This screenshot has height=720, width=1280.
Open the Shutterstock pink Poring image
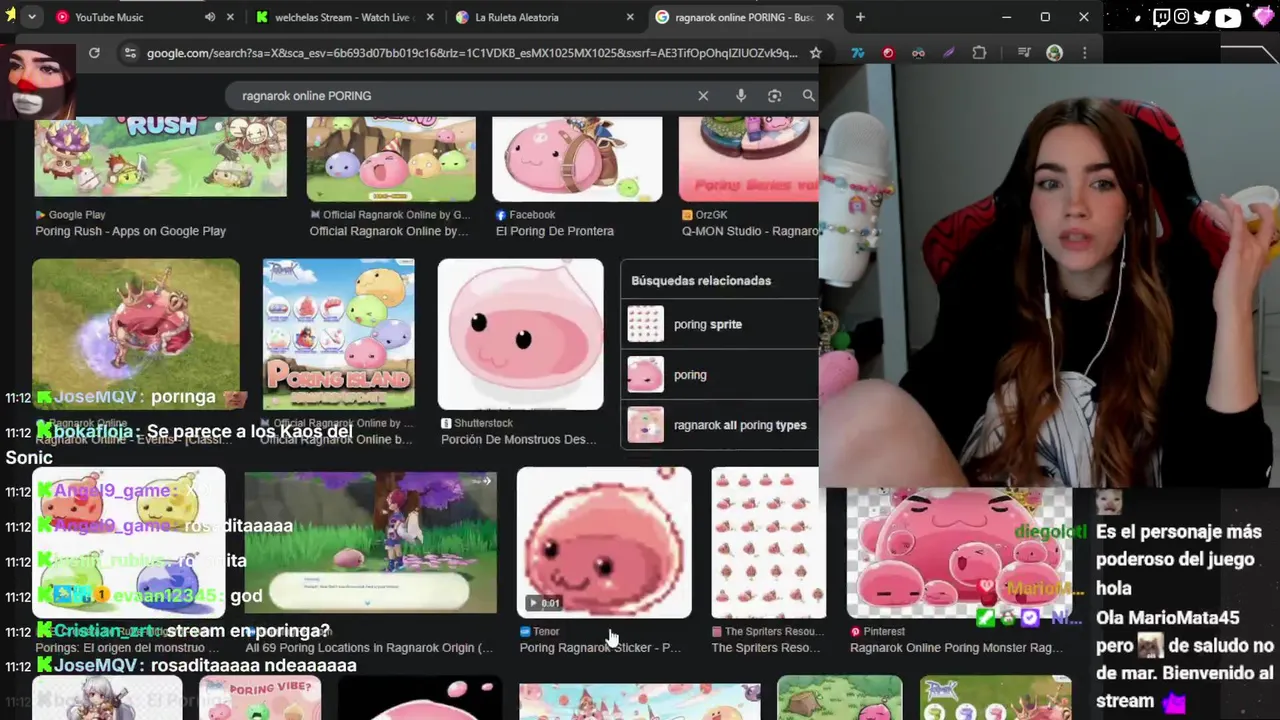coord(521,334)
